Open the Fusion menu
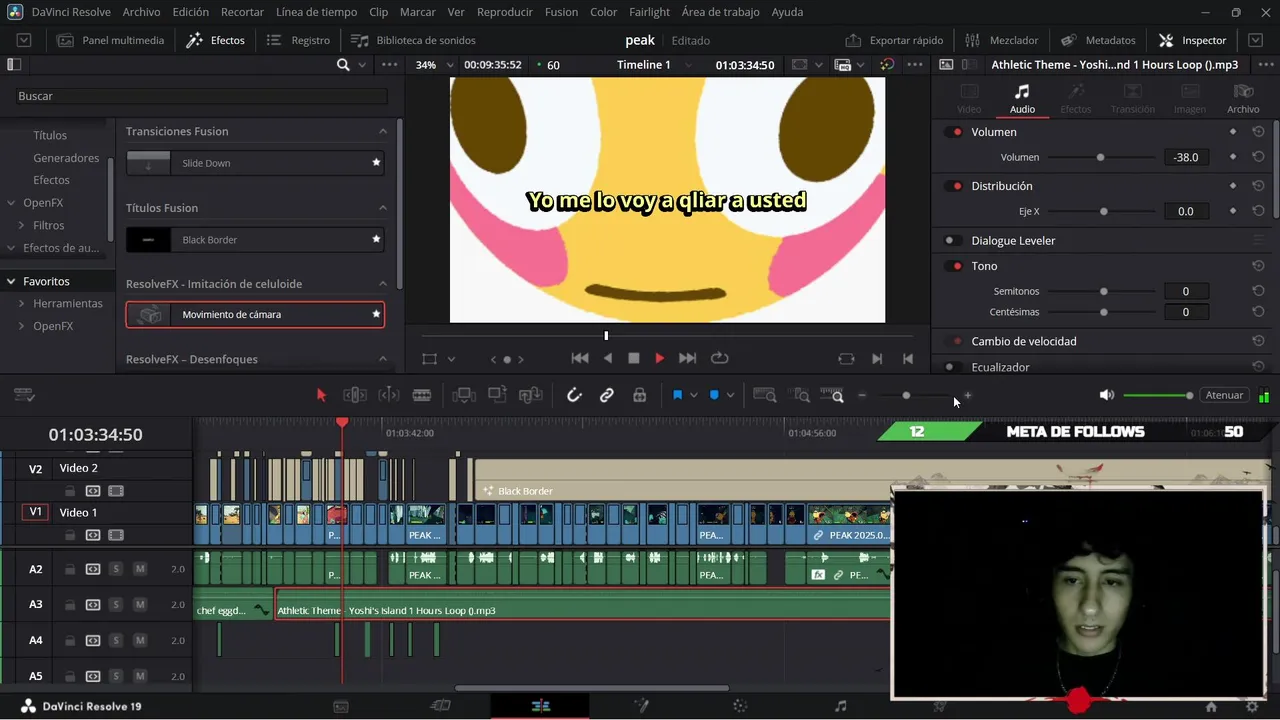This screenshot has width=1280, height=720. pyautogui.click(x=561, y=12)
